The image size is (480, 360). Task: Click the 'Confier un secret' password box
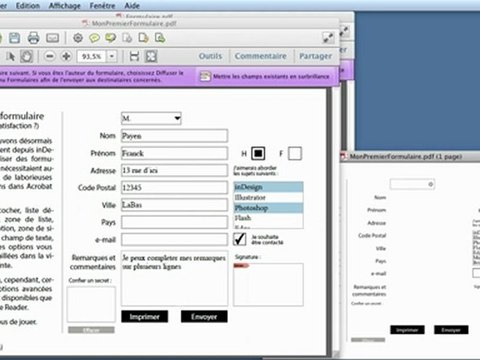(x=91, y=304)
